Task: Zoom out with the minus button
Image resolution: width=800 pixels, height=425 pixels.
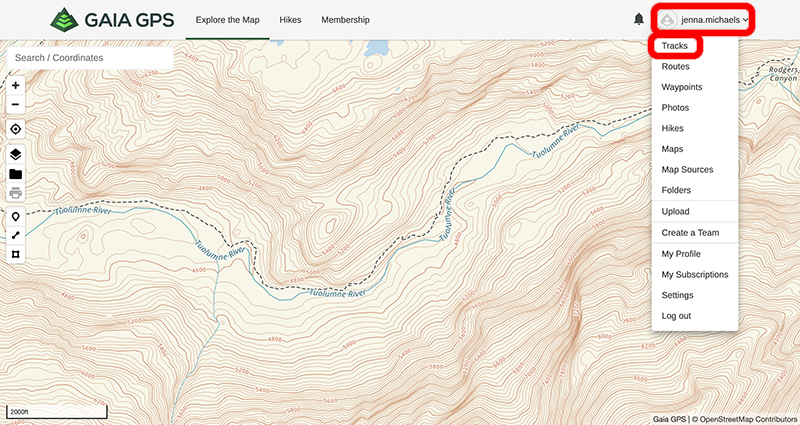Action: pos(15,105)
